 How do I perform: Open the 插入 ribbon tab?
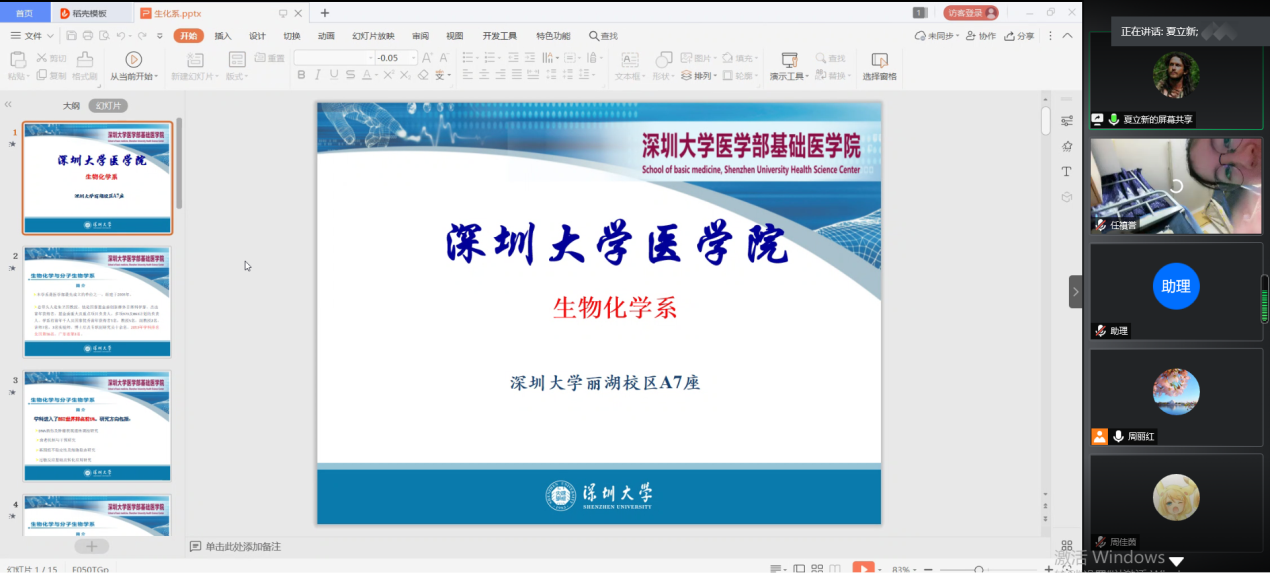[x=223, y=36]
